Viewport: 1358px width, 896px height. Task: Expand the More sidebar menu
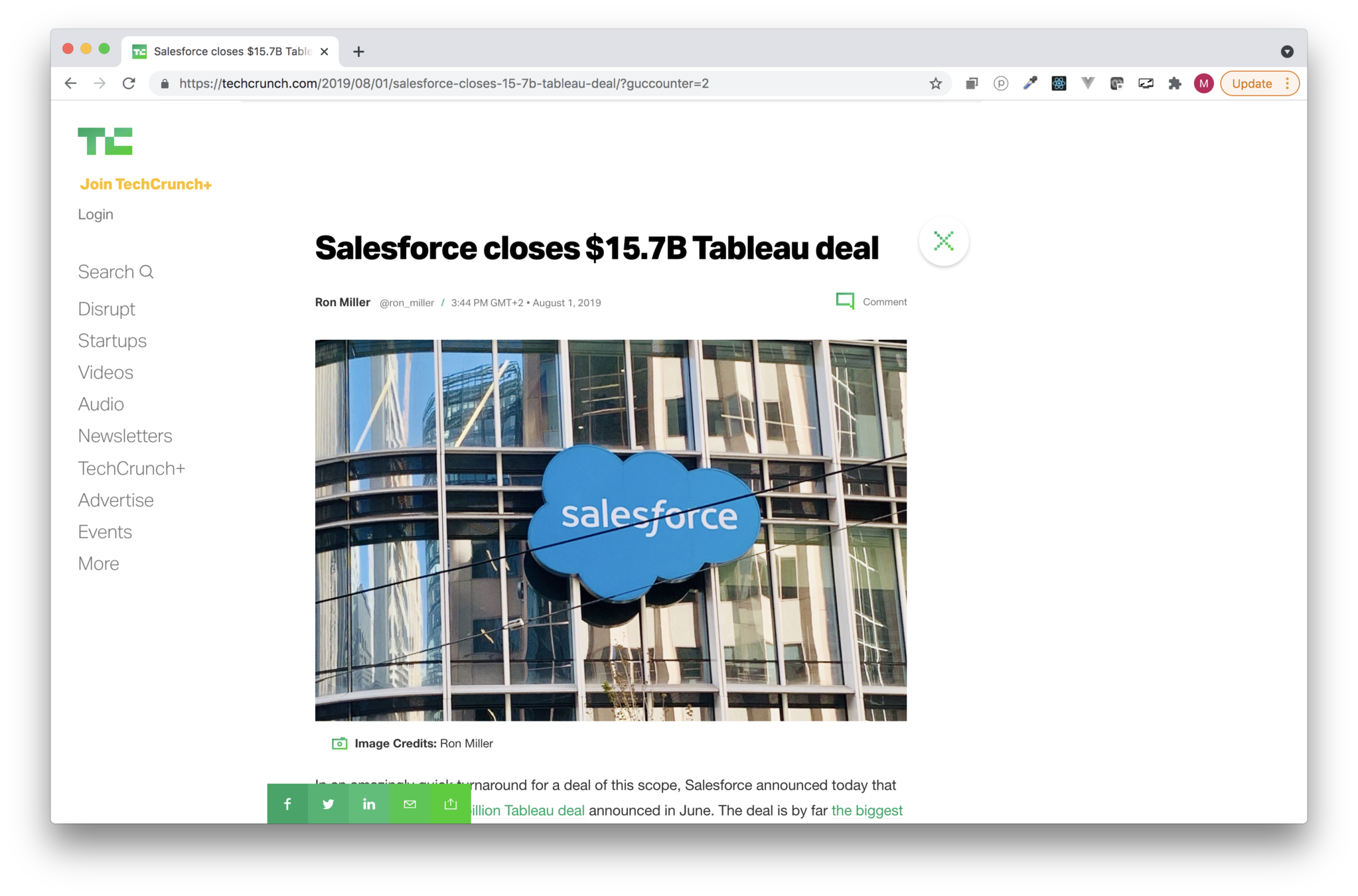pyautogui.click(x=98, y=563)
